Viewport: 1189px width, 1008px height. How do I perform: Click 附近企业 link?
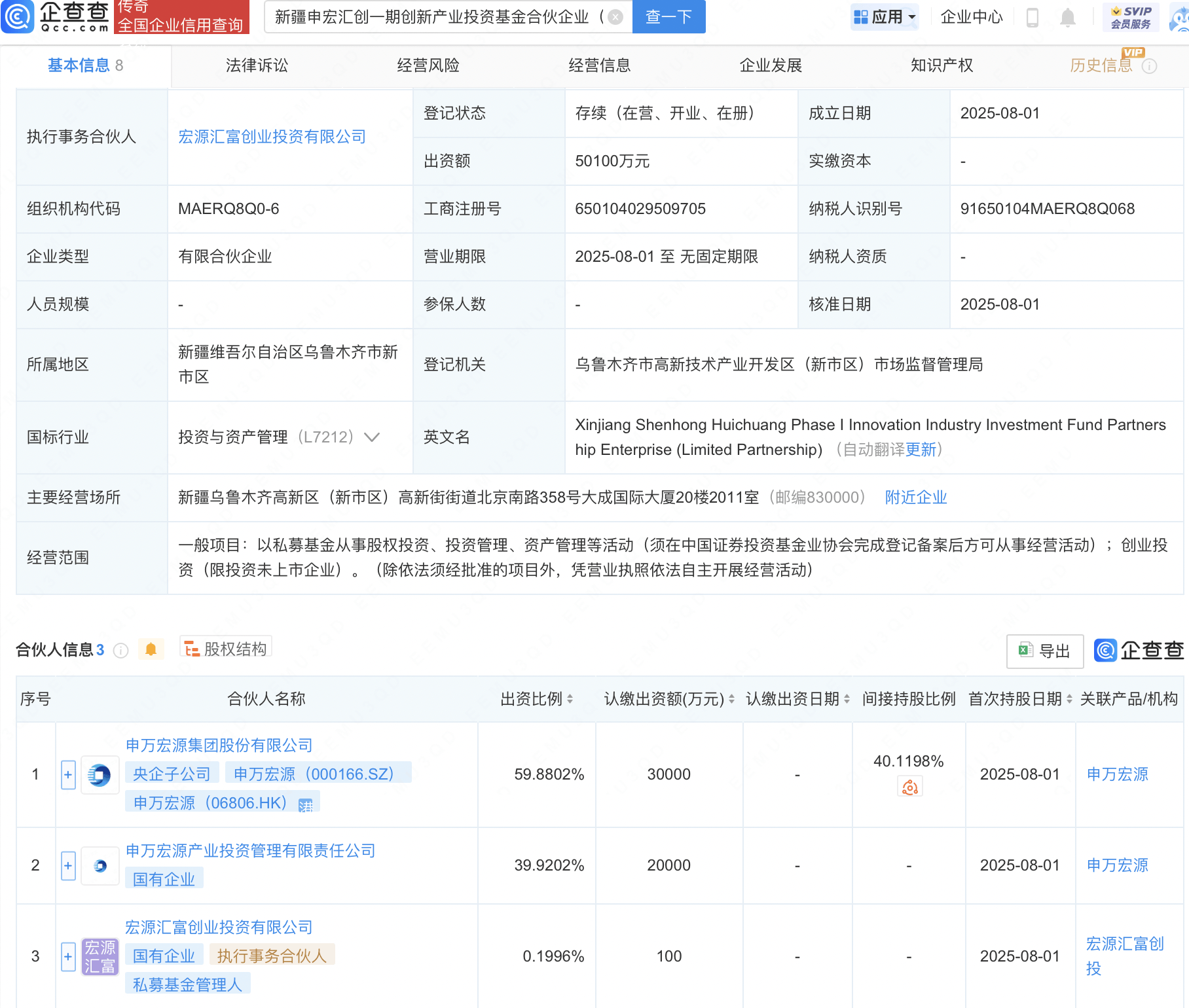(916, 497)
